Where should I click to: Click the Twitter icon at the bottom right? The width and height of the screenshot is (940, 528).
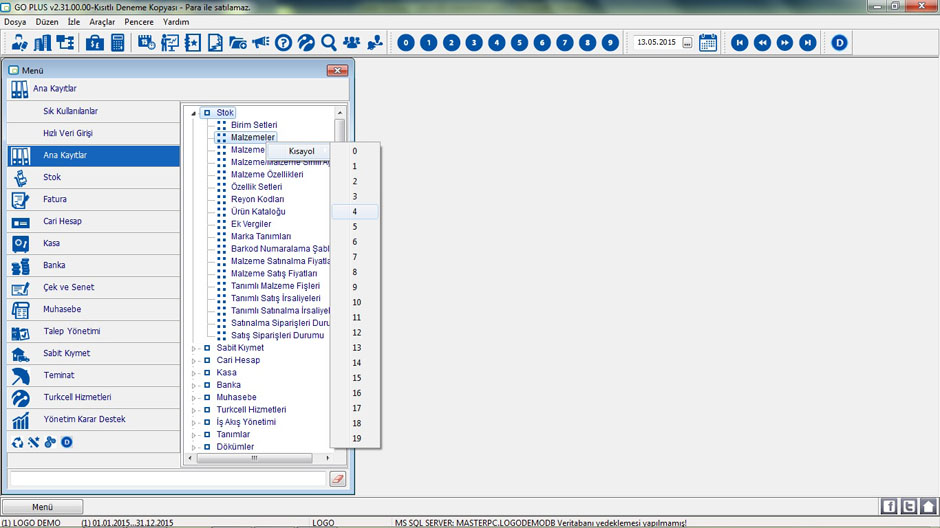point(909,506)
